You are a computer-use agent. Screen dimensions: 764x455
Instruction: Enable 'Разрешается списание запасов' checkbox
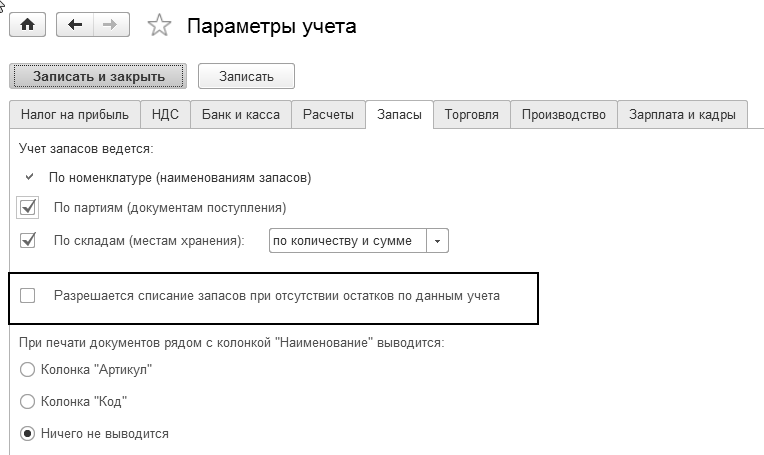[28, 295]
